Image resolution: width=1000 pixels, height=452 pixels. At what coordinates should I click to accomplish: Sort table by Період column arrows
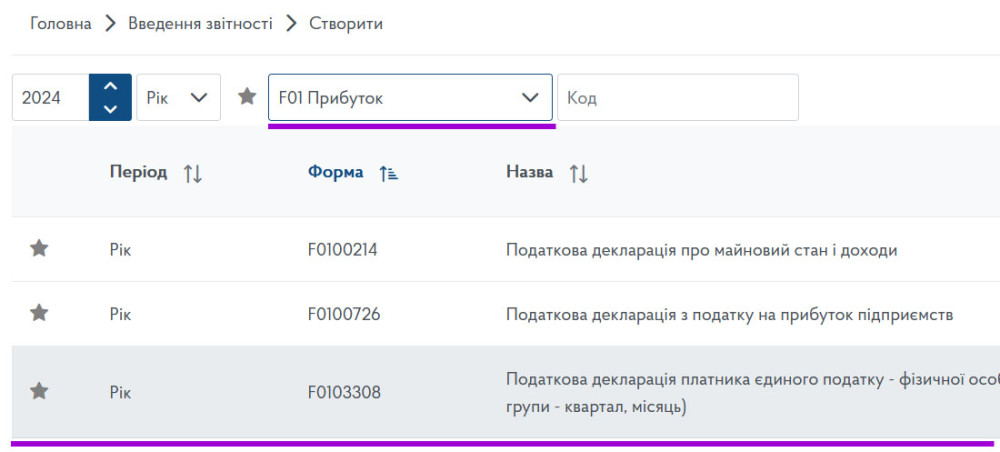click(193, 173)
